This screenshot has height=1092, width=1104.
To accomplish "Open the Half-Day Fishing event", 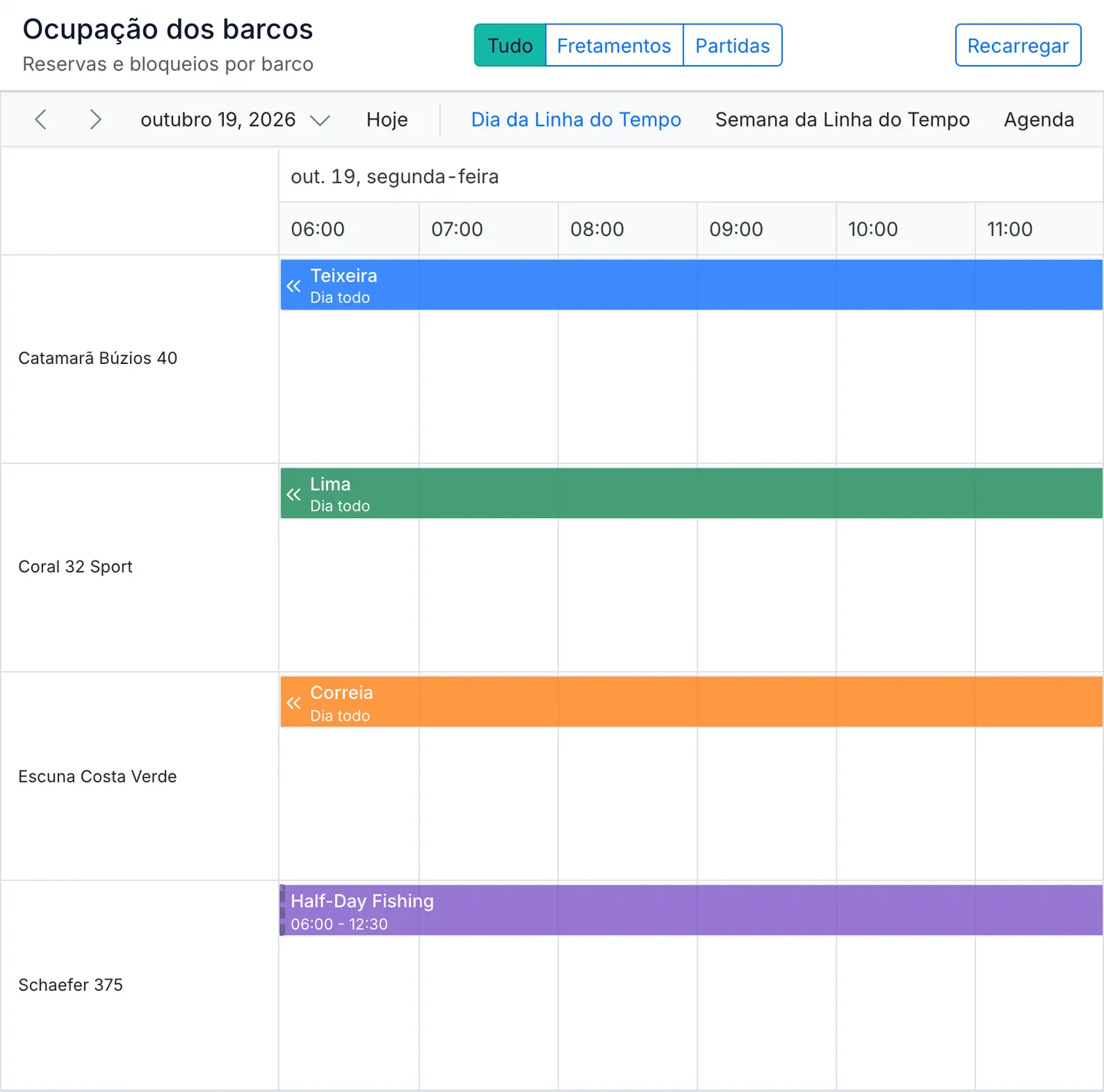I will (692, 910).
